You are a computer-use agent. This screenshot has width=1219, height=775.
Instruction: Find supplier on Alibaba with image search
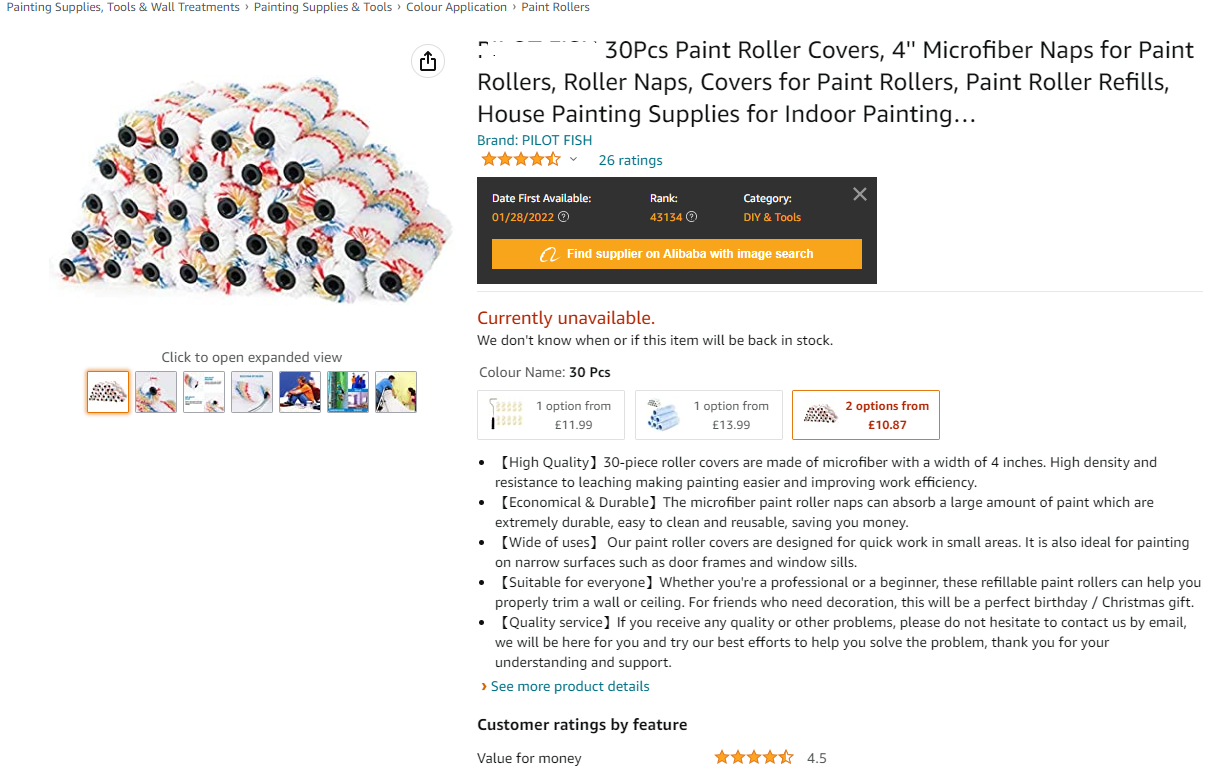677,254
